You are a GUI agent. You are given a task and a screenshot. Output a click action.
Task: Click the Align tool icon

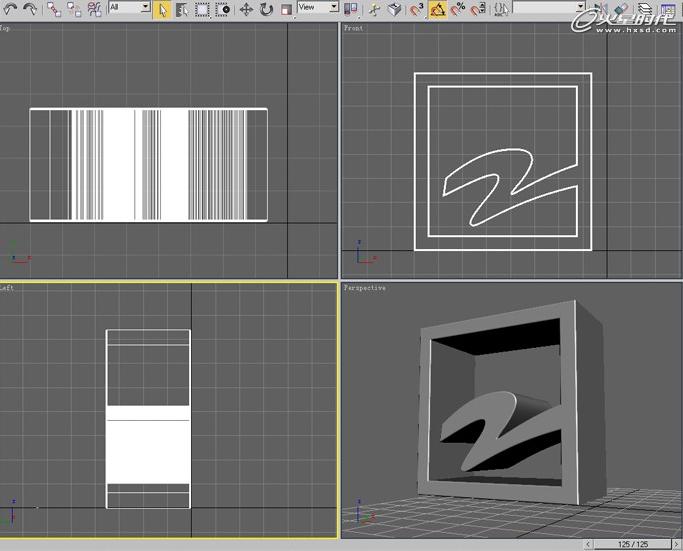(x=621, y=9)
